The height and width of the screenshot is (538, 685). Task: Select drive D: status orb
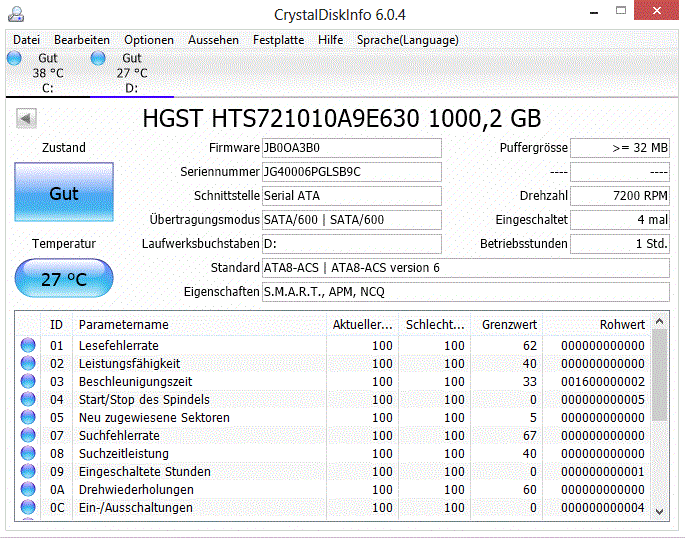pyautogui.click(x=98, y=58)
